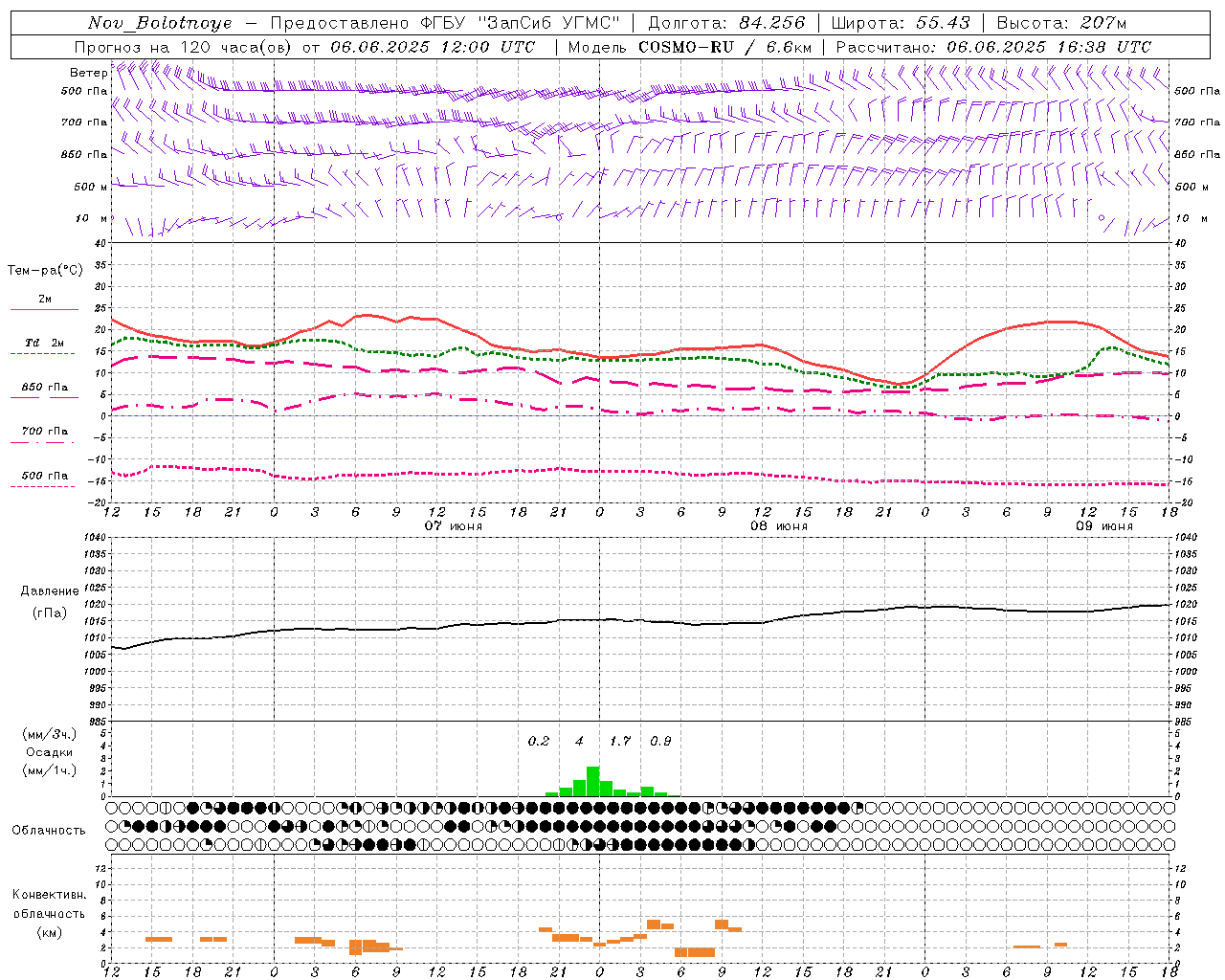Click the (мм/1ч.) precipitation unit label
Screen dimensions: 1225x980
50,770
